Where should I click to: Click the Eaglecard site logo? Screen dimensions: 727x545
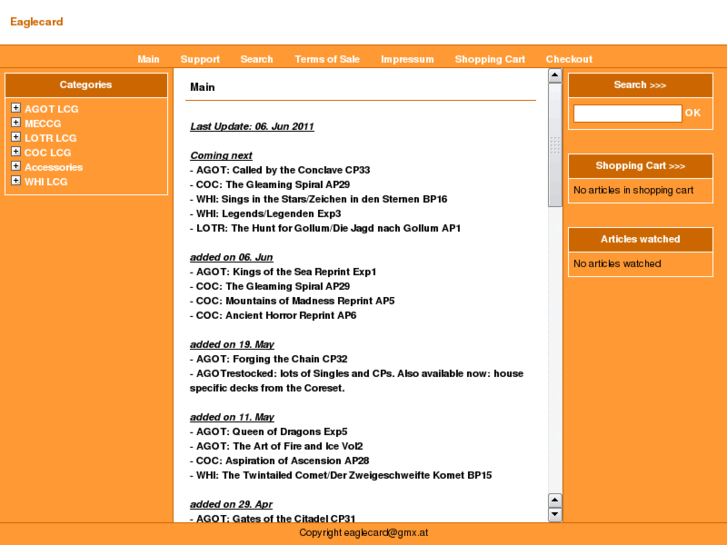[x=37, y=22]
